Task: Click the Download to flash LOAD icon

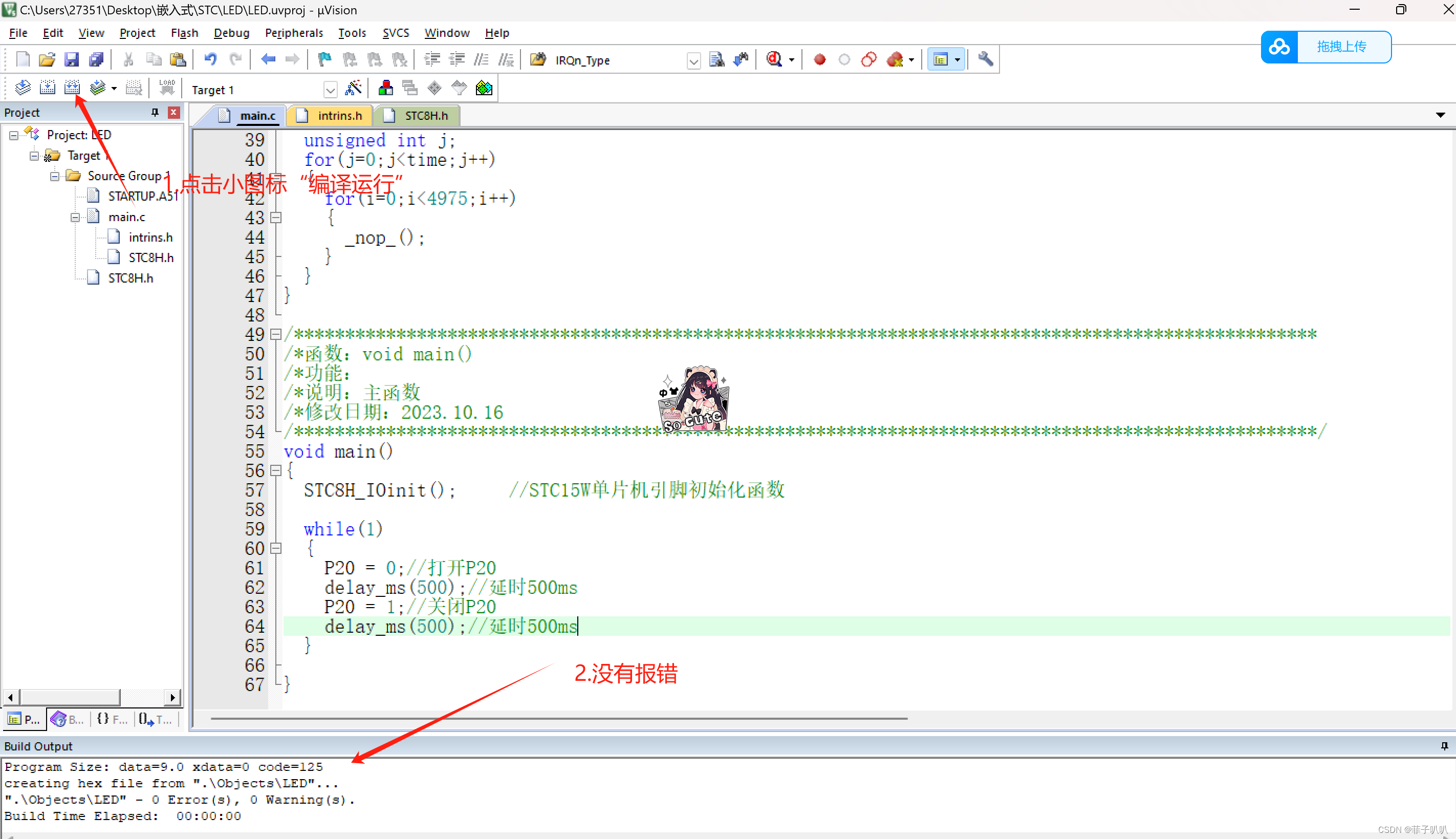Action: pos(166,88)
